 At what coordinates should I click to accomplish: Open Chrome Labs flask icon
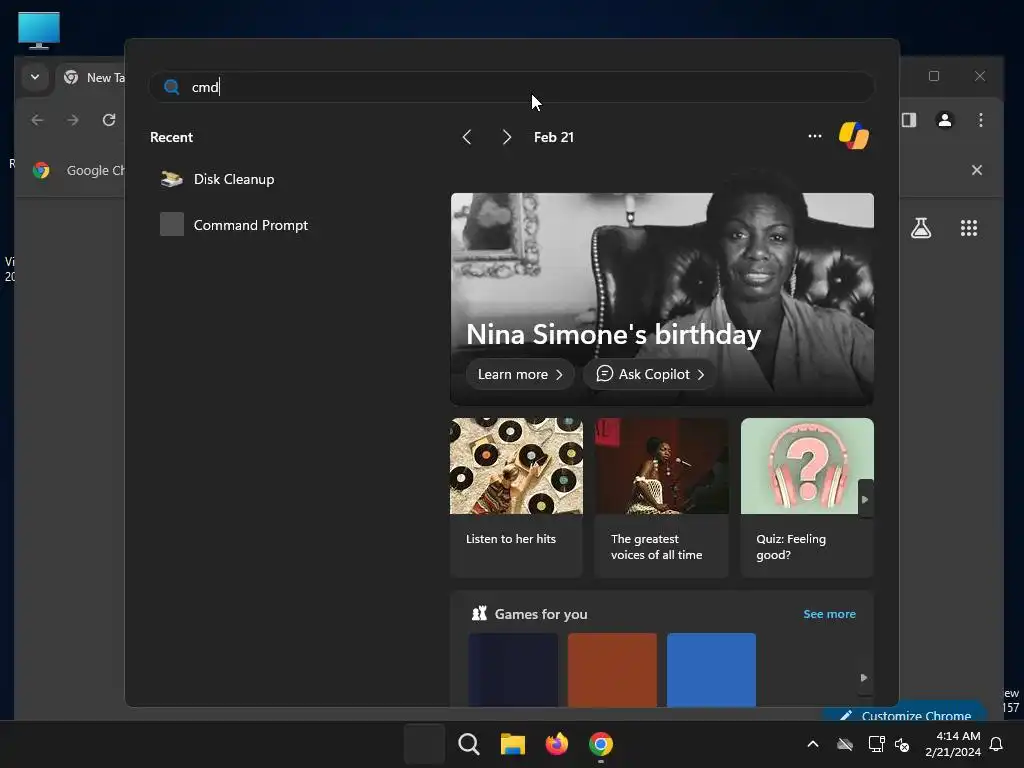[921, 228]
